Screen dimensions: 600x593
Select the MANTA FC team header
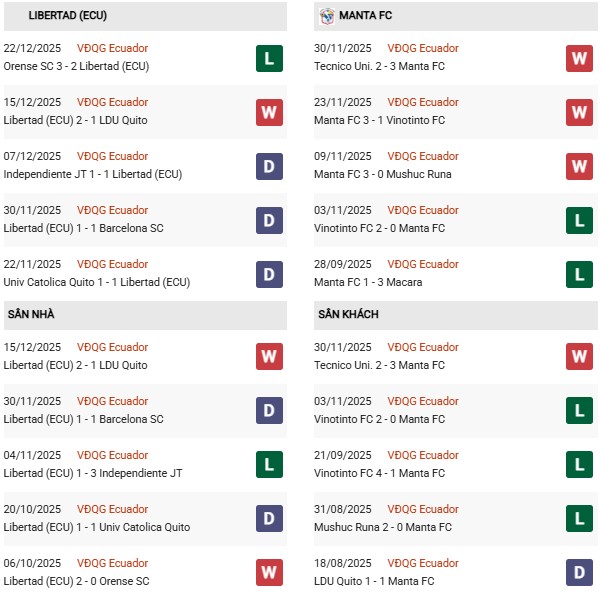click(365, 16)
